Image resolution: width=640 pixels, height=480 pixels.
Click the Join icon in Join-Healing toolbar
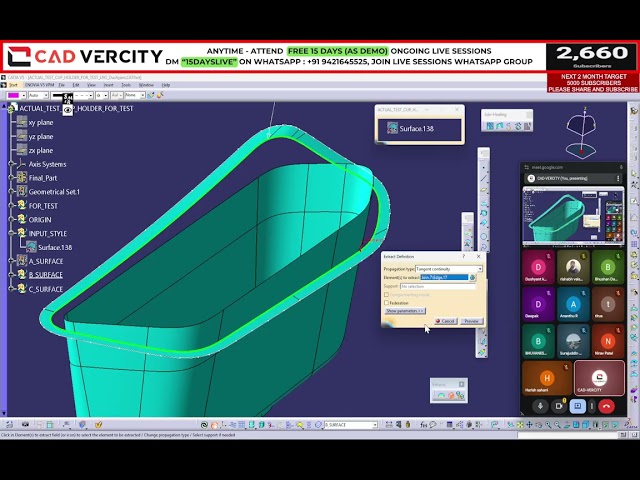490,126
